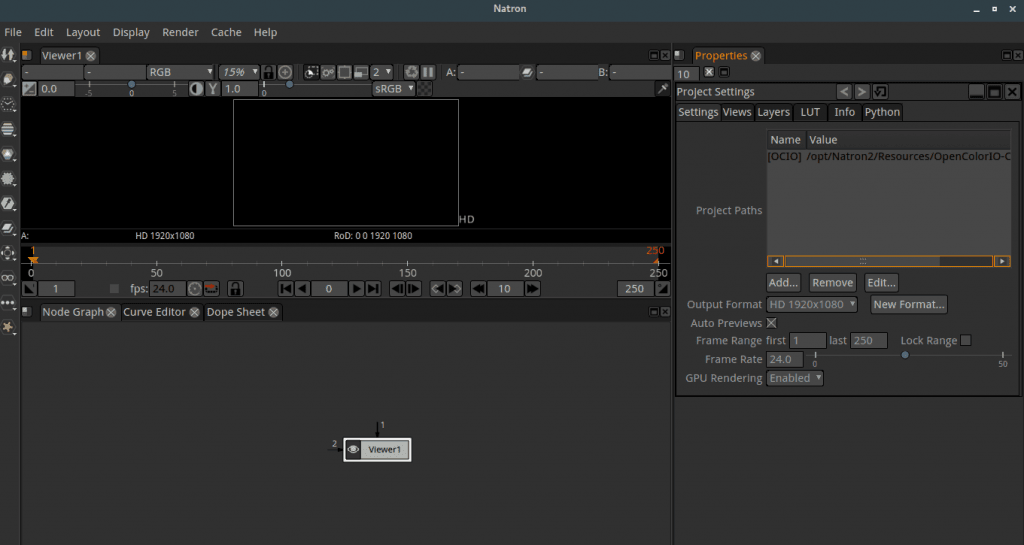Click the viewer lock (sync) icon
The image size is (1024, 545).
(x=268, y=72)
